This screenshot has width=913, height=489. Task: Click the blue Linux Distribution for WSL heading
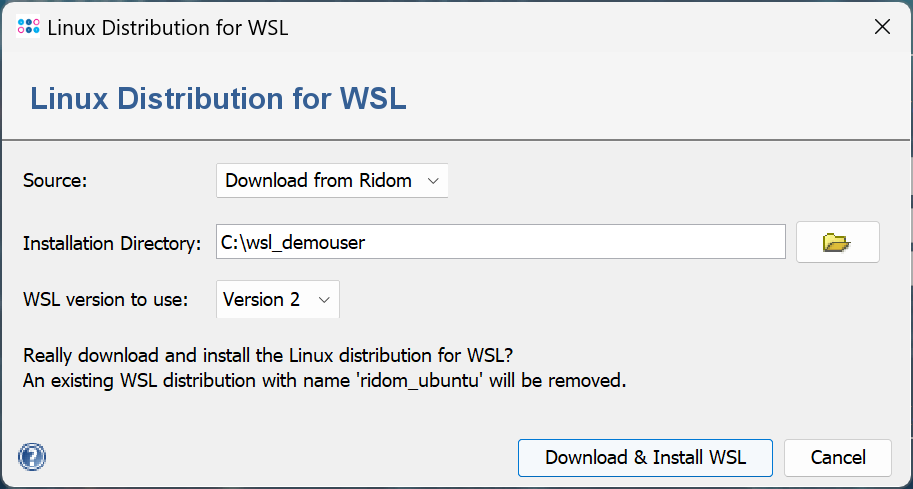pyautogui.click(x=218, y=99)
